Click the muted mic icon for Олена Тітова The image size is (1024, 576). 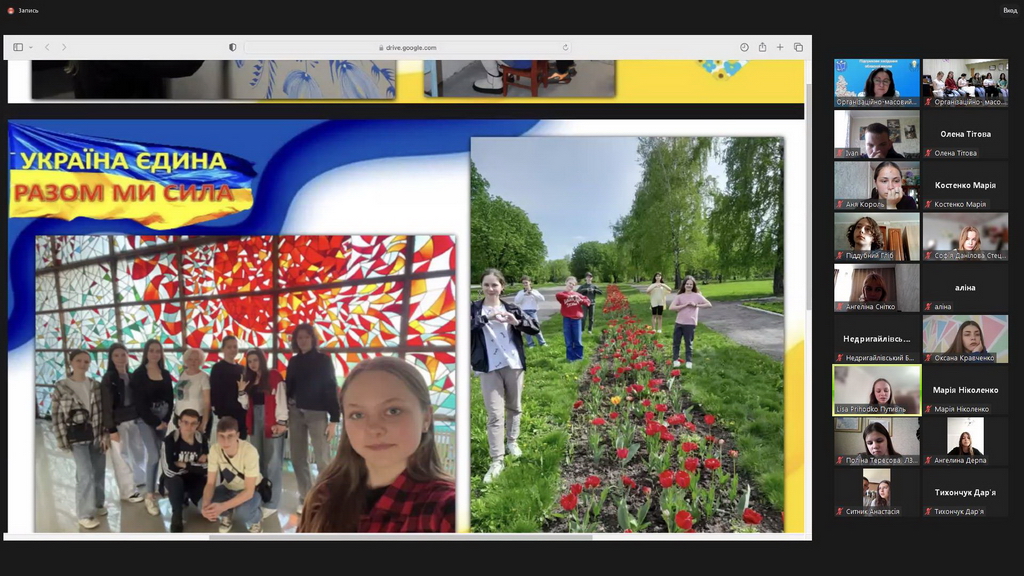click(928, 153)
